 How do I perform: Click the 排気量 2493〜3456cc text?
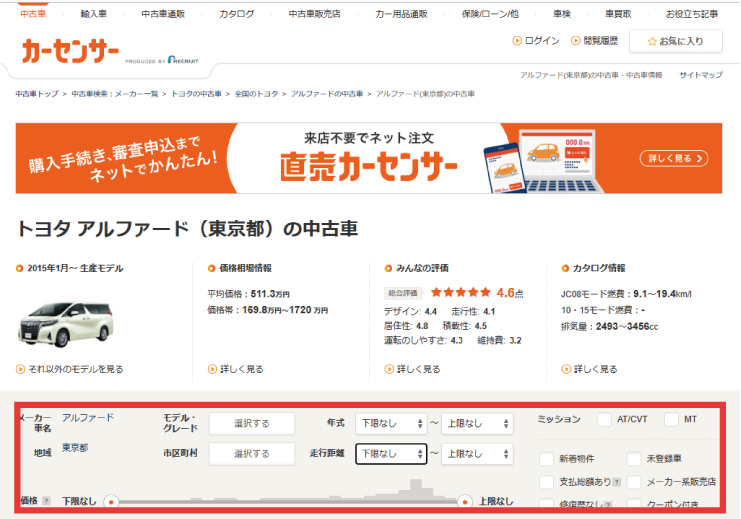(609, 327)
